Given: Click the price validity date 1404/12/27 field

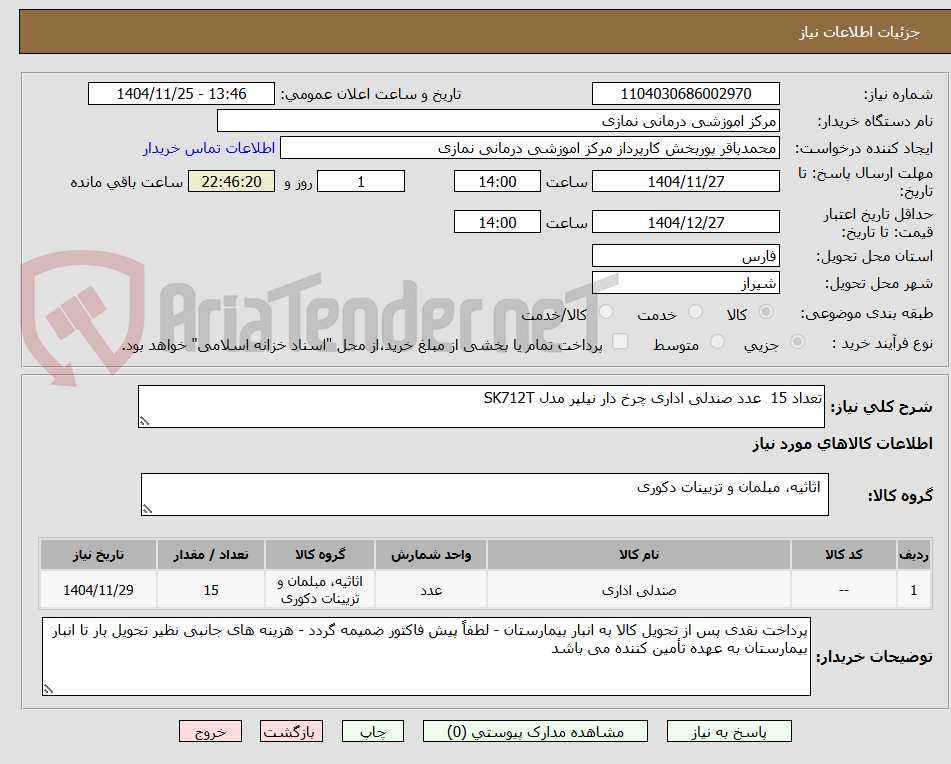Looking at the screenshot, I should click(x=686, y=222).
